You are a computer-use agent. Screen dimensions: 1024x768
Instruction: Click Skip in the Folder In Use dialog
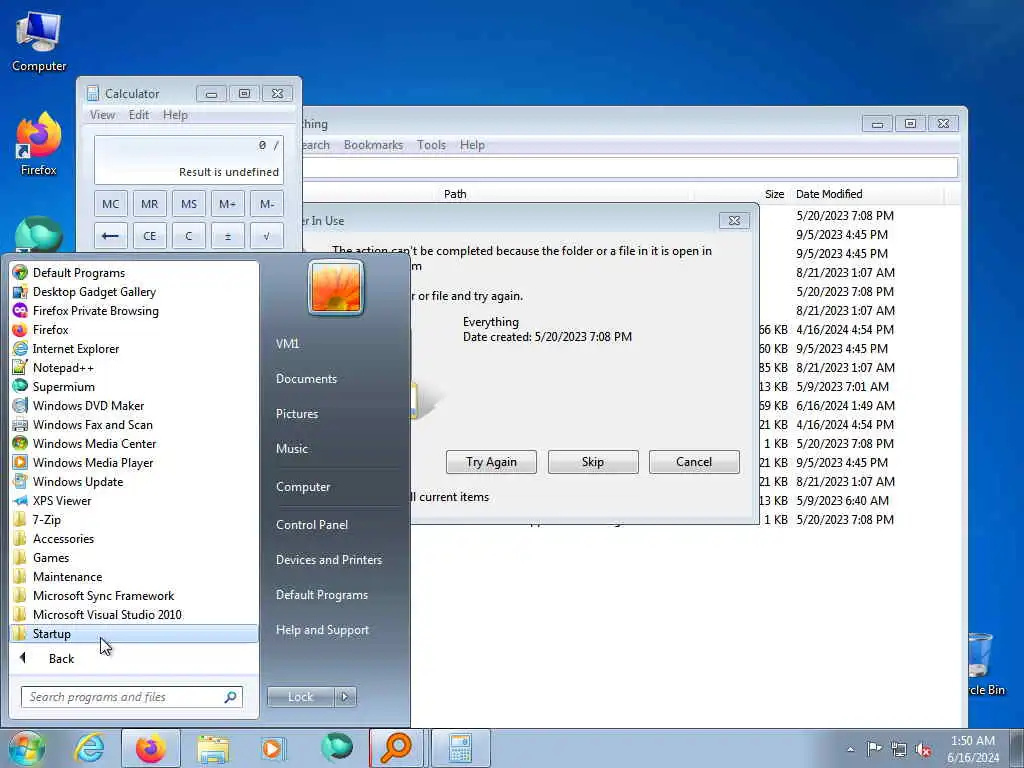point(593,462)
